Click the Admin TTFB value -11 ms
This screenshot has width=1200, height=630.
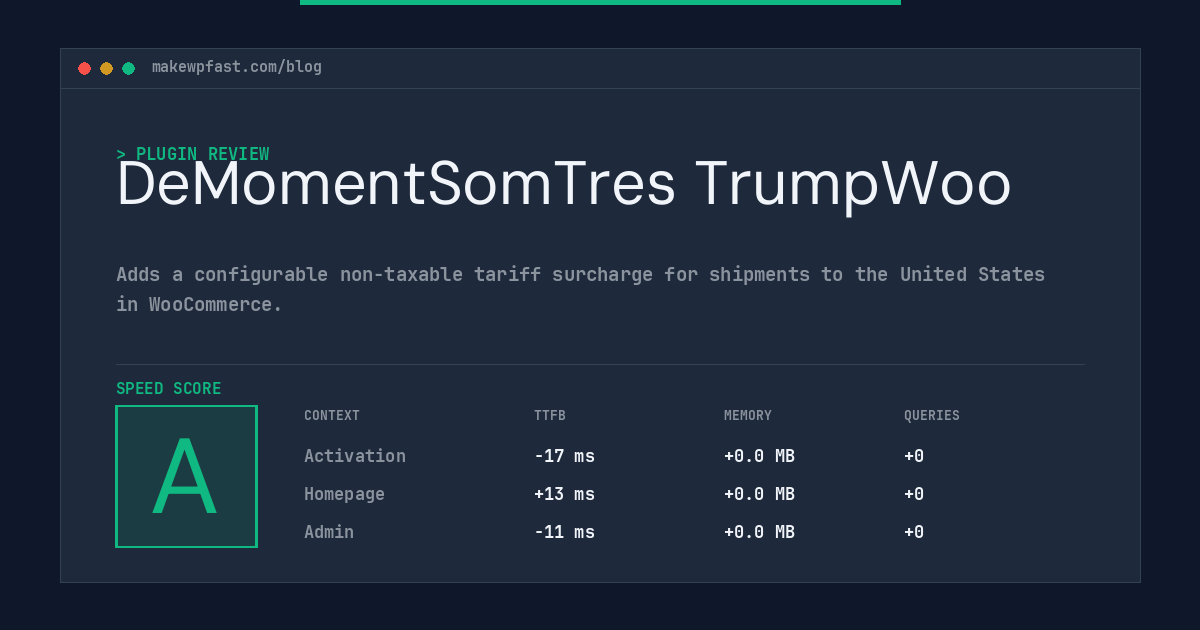click(x=564, y=532)
